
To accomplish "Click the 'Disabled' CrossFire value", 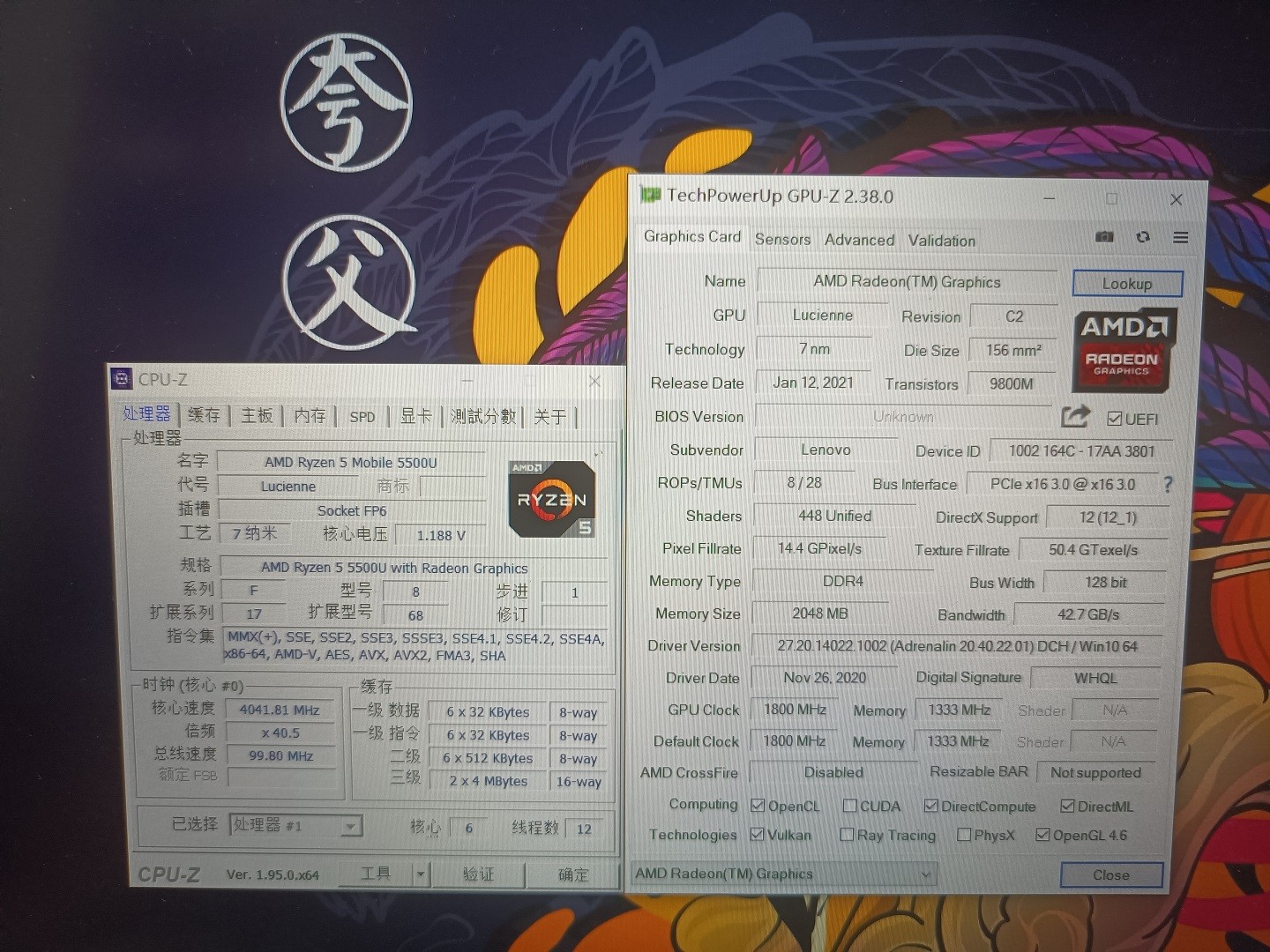I will coord(833,772).
